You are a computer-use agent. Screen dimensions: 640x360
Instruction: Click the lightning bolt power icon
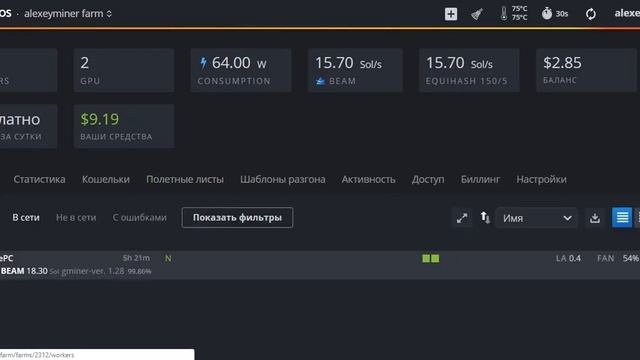(203, 63)
